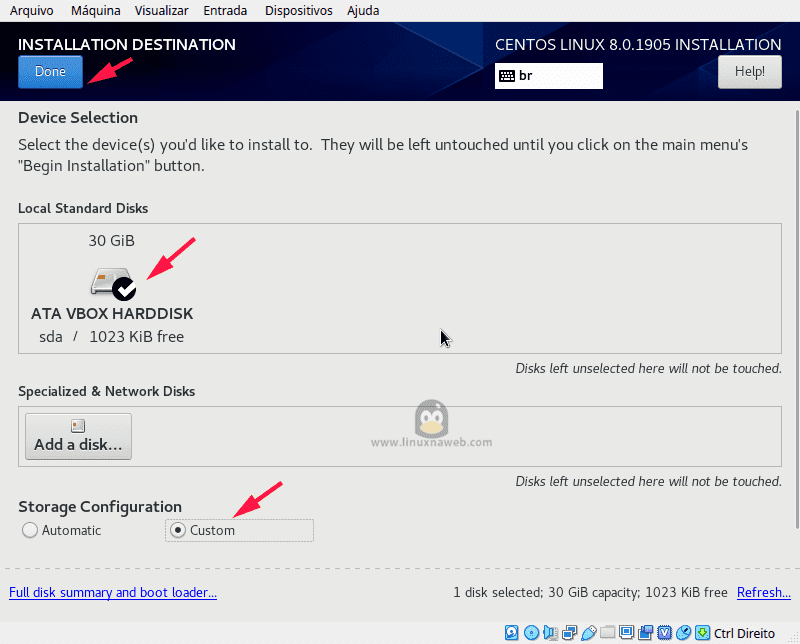Click the Refresh... link
The height and width of the screenshot is (644, 800).
coord(764,592)
